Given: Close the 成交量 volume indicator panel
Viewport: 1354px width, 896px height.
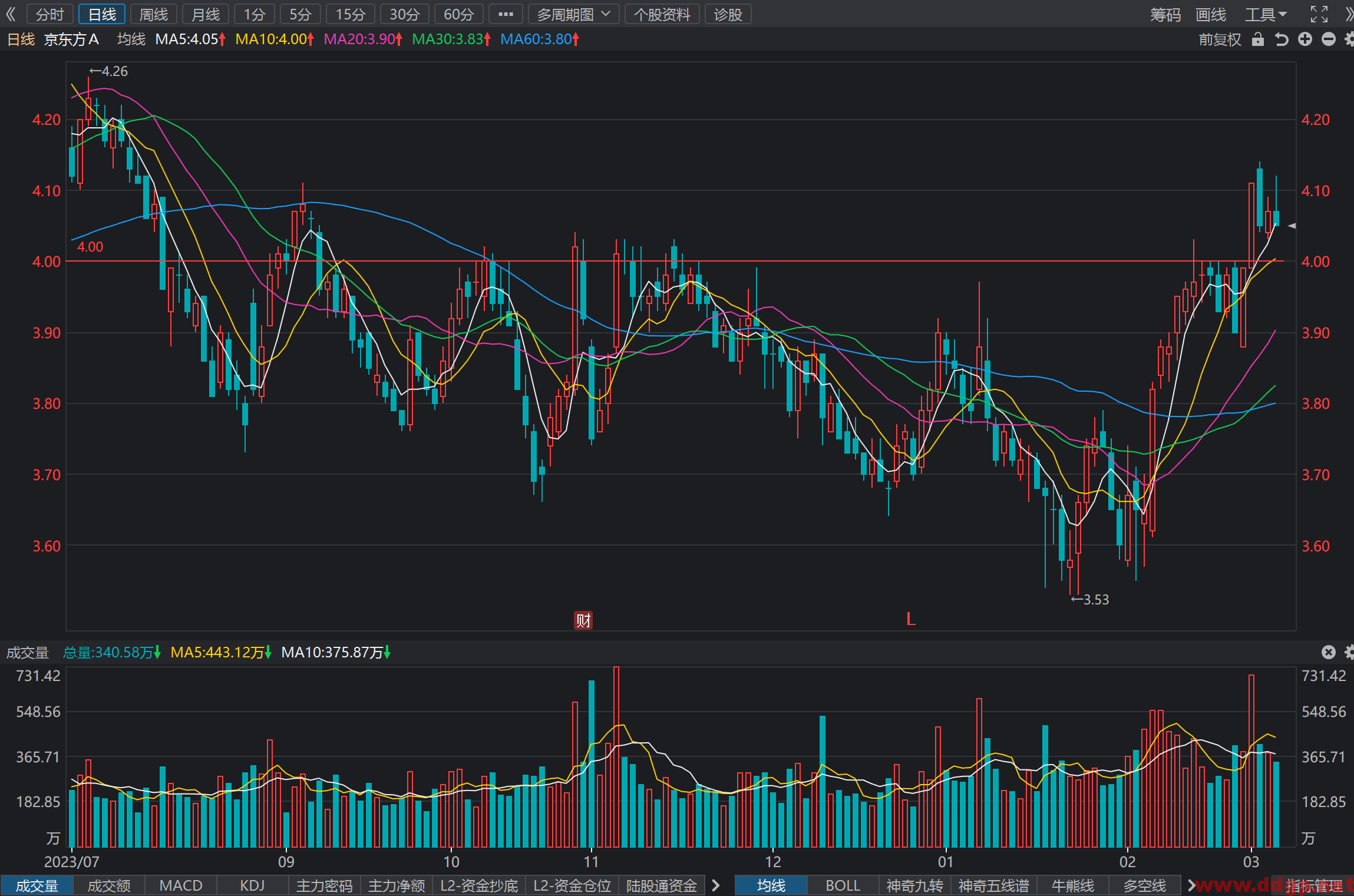Looking at the screenshot, I should (1328, 652).
